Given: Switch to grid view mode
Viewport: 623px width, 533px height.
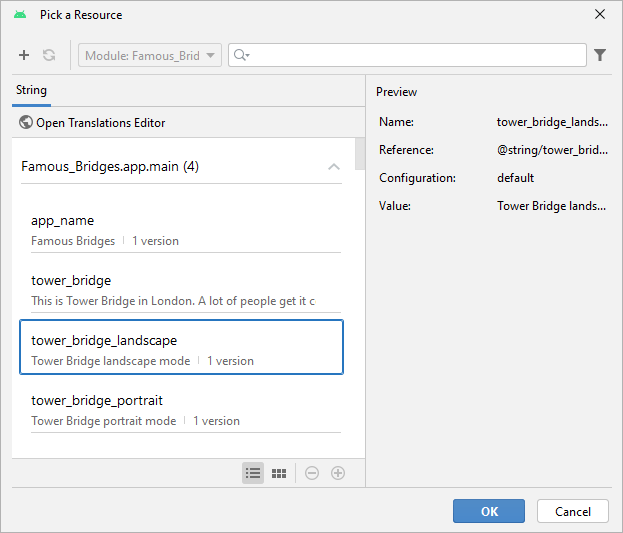Looking at the screenshot, I should pos(280,473).
